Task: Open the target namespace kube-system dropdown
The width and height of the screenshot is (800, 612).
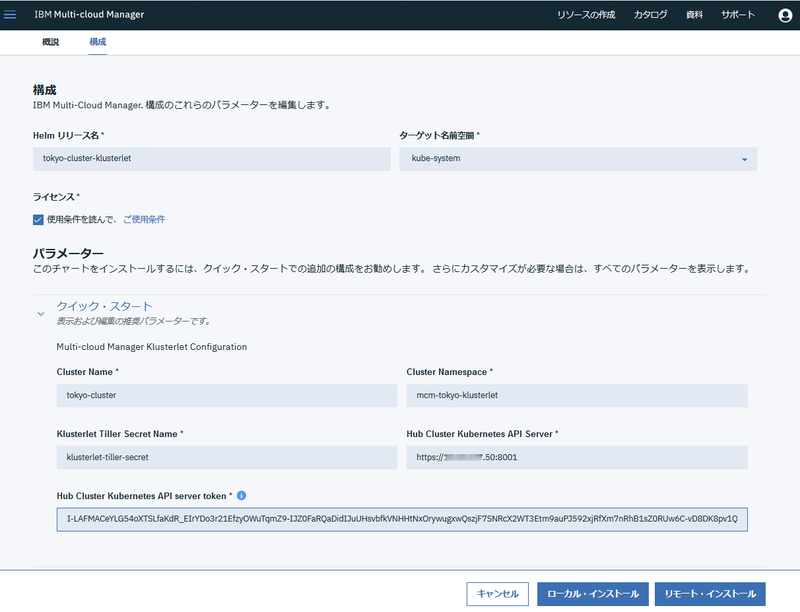Action: [x=578, y=159]
